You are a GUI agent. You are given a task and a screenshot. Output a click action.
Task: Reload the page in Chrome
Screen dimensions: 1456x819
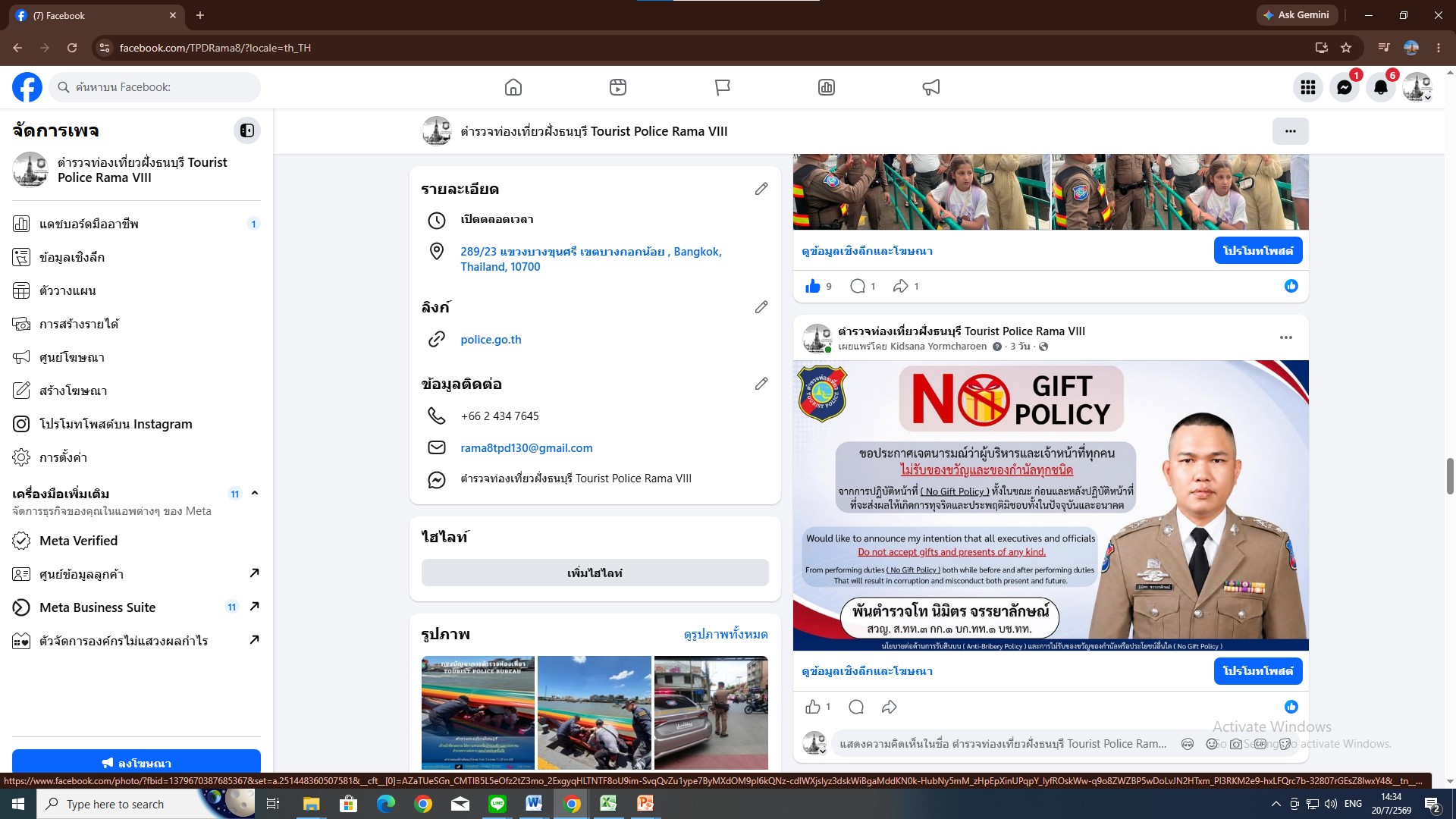click(72, 48)
